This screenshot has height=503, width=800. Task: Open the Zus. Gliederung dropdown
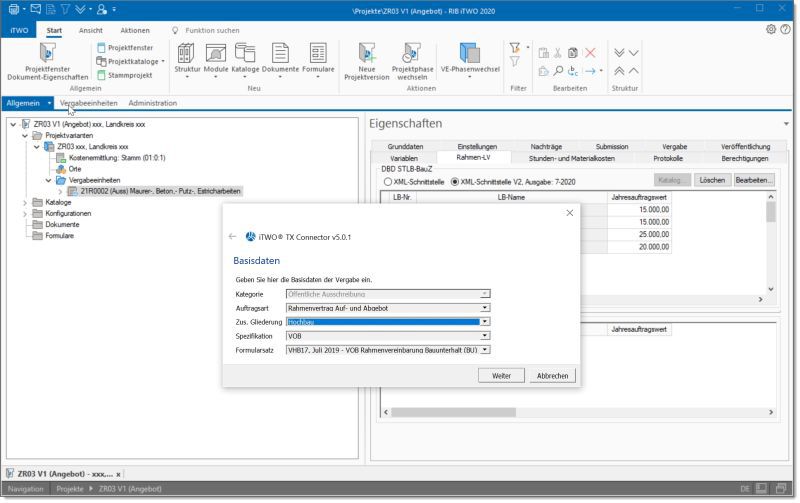coord(485,322)
